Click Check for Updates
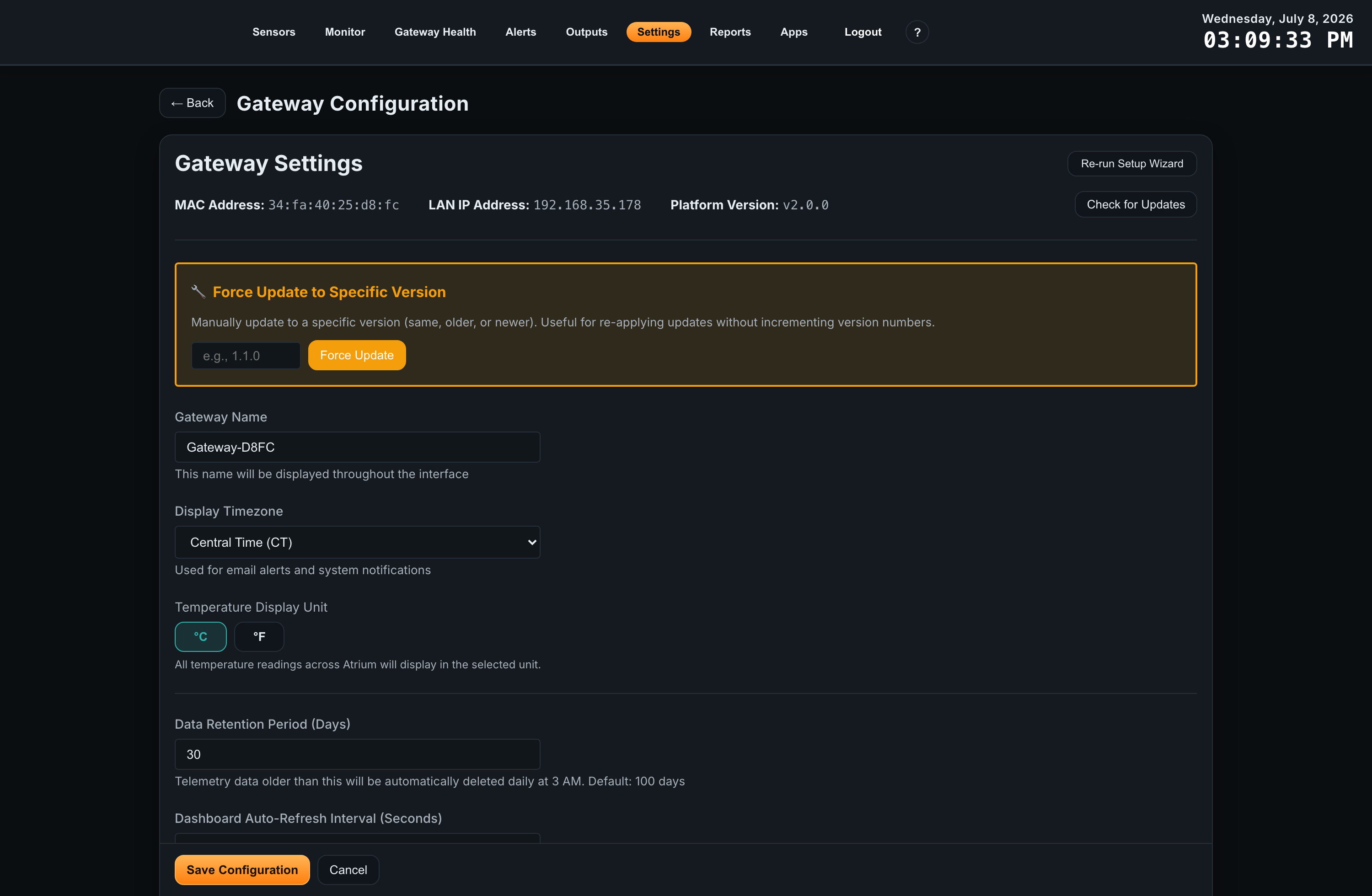This screenshot has height=896, width=1372. (x=1136, y=204)
